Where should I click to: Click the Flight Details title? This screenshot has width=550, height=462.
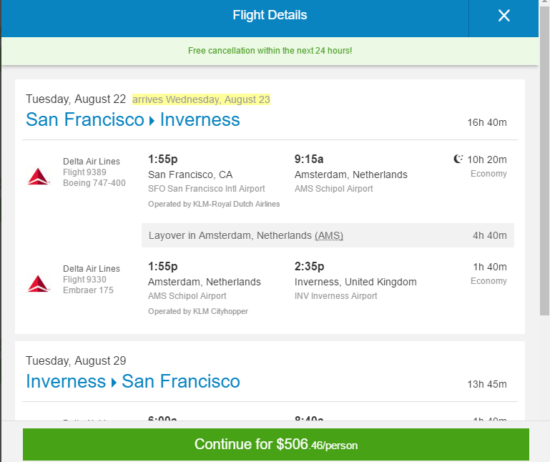pyautogui.click(x=270, y=15)
